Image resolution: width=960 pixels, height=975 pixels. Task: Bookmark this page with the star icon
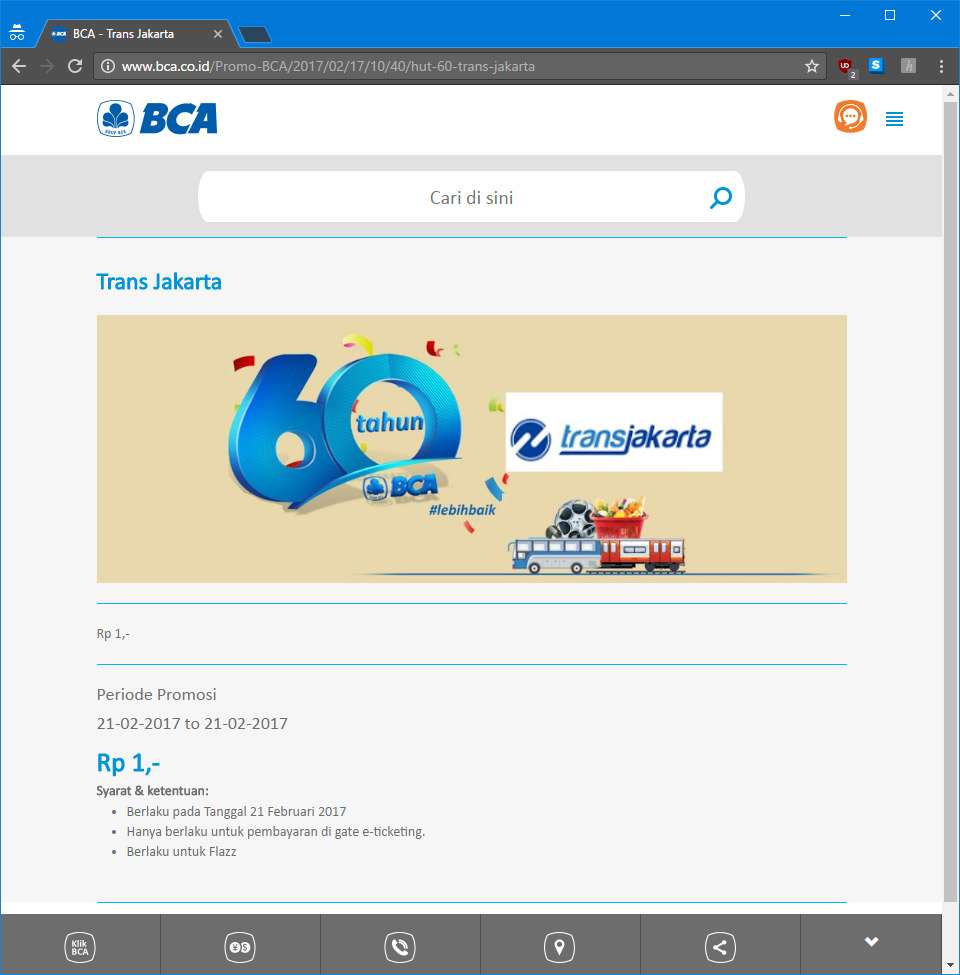[811, 66]
